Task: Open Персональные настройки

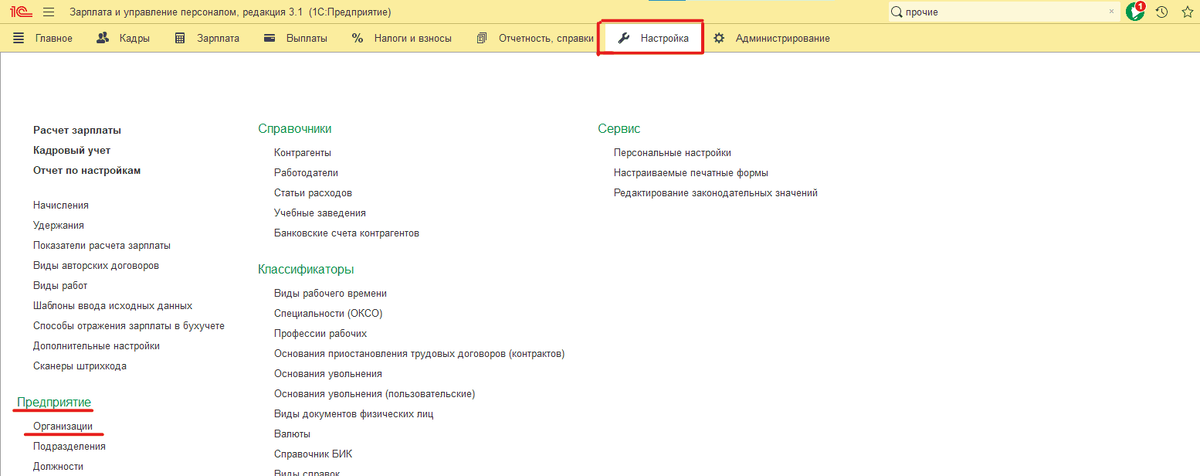Action: 673,153
